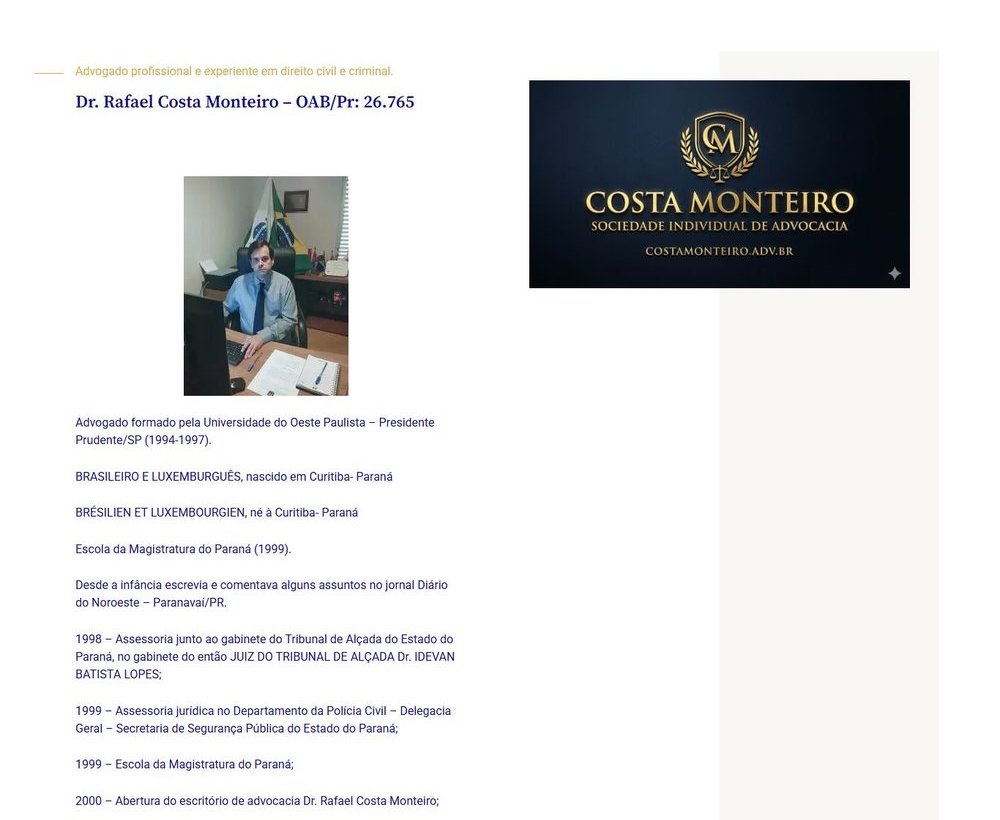
Task: Click the CM shield emblem in the banner
Action: click(x=719, y=145)
